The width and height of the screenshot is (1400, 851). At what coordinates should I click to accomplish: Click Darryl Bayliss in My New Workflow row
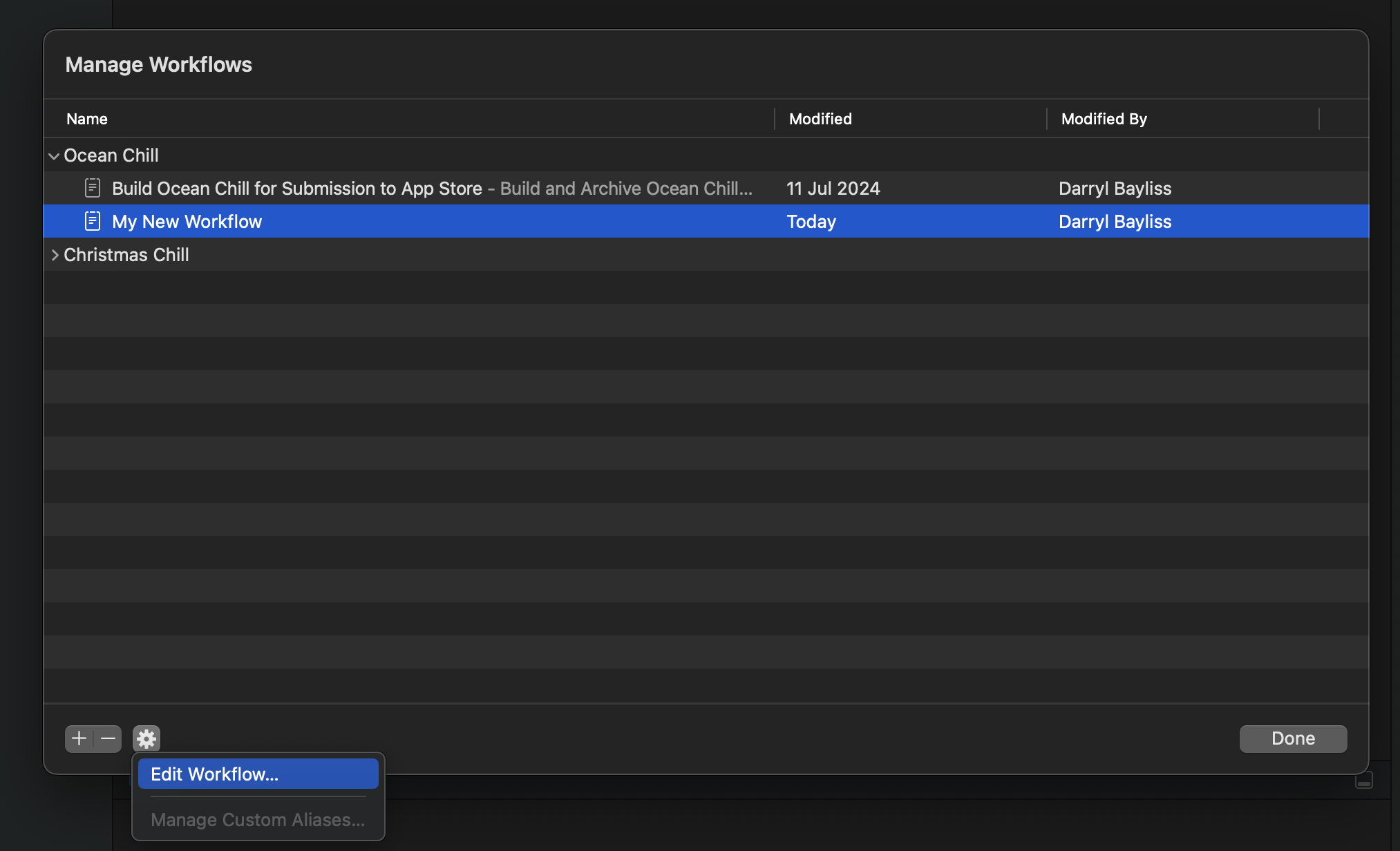point(1115,221)
